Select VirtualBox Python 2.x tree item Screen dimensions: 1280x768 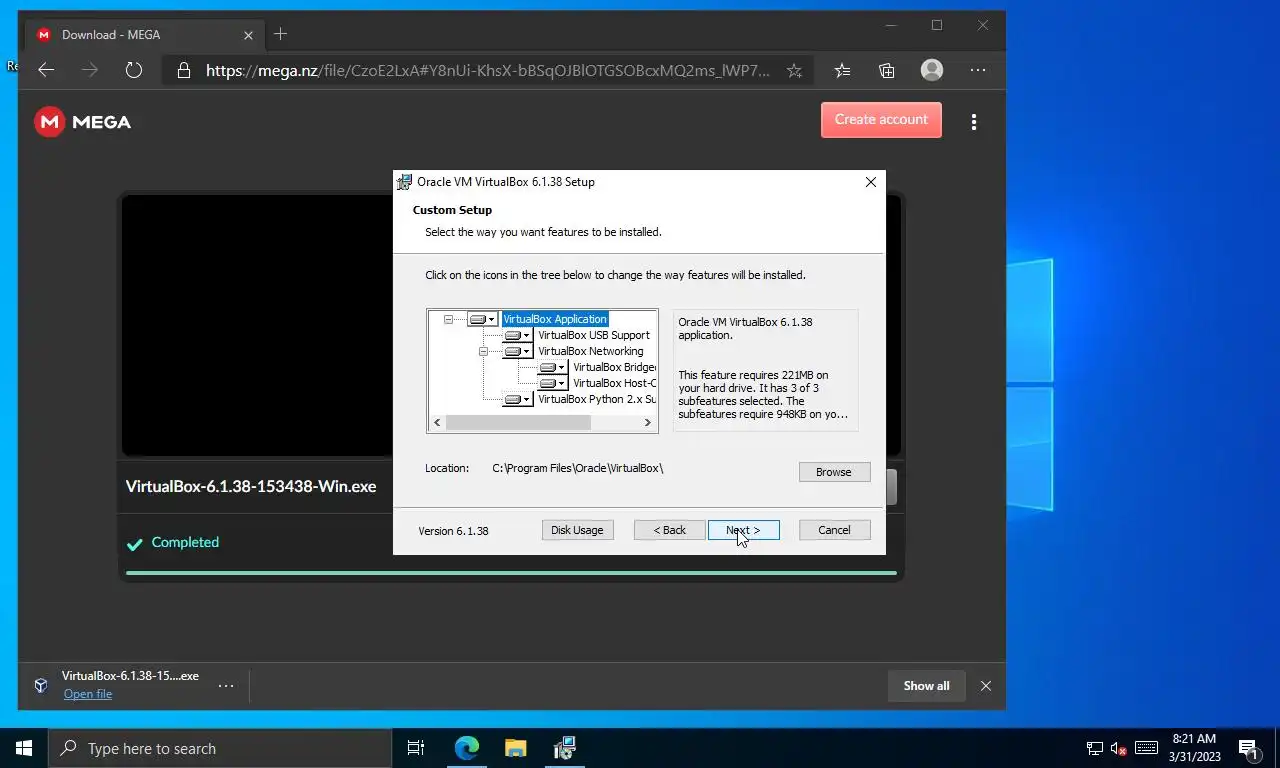tap(596, 399)
